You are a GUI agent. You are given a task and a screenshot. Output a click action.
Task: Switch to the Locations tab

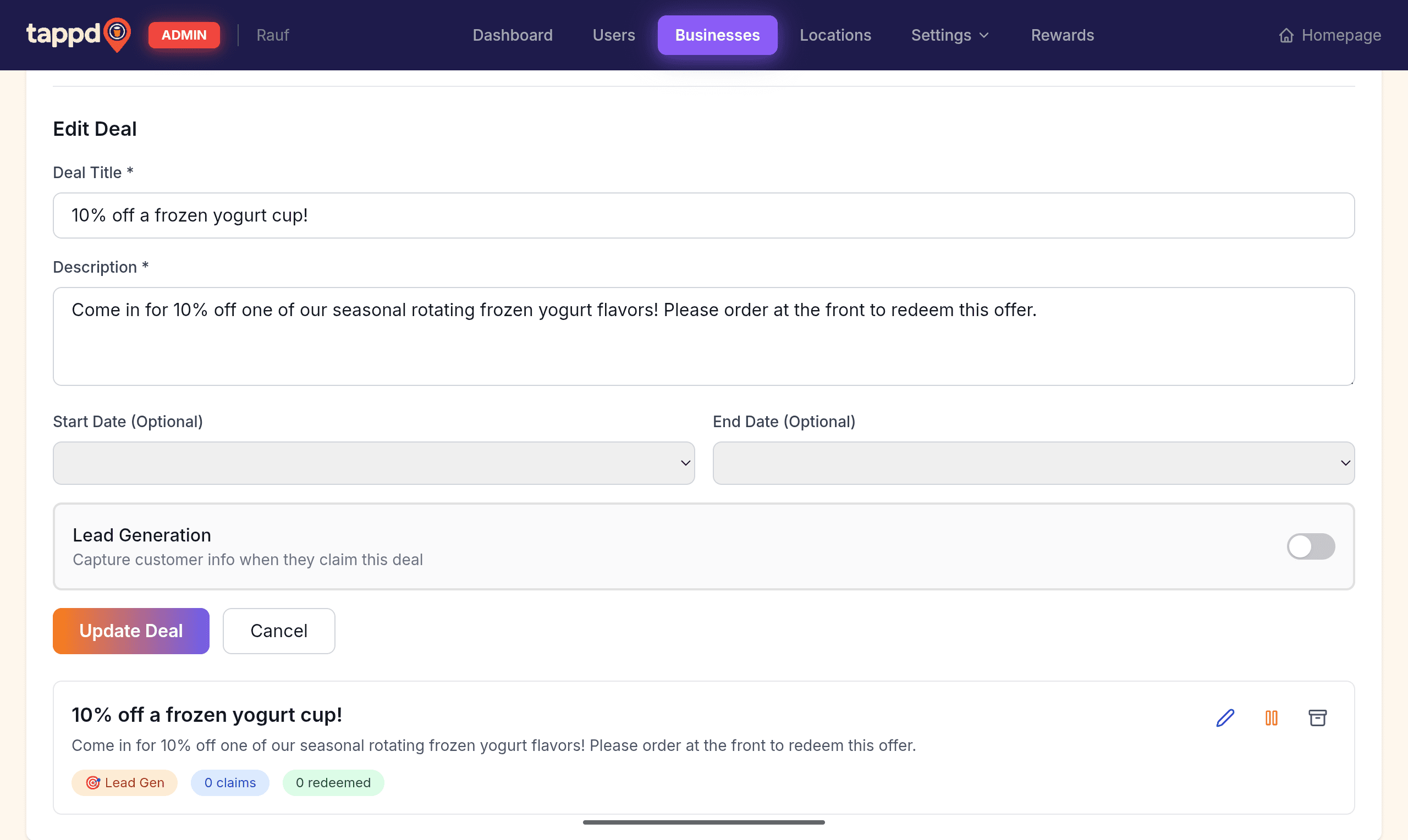coord(835,35)
